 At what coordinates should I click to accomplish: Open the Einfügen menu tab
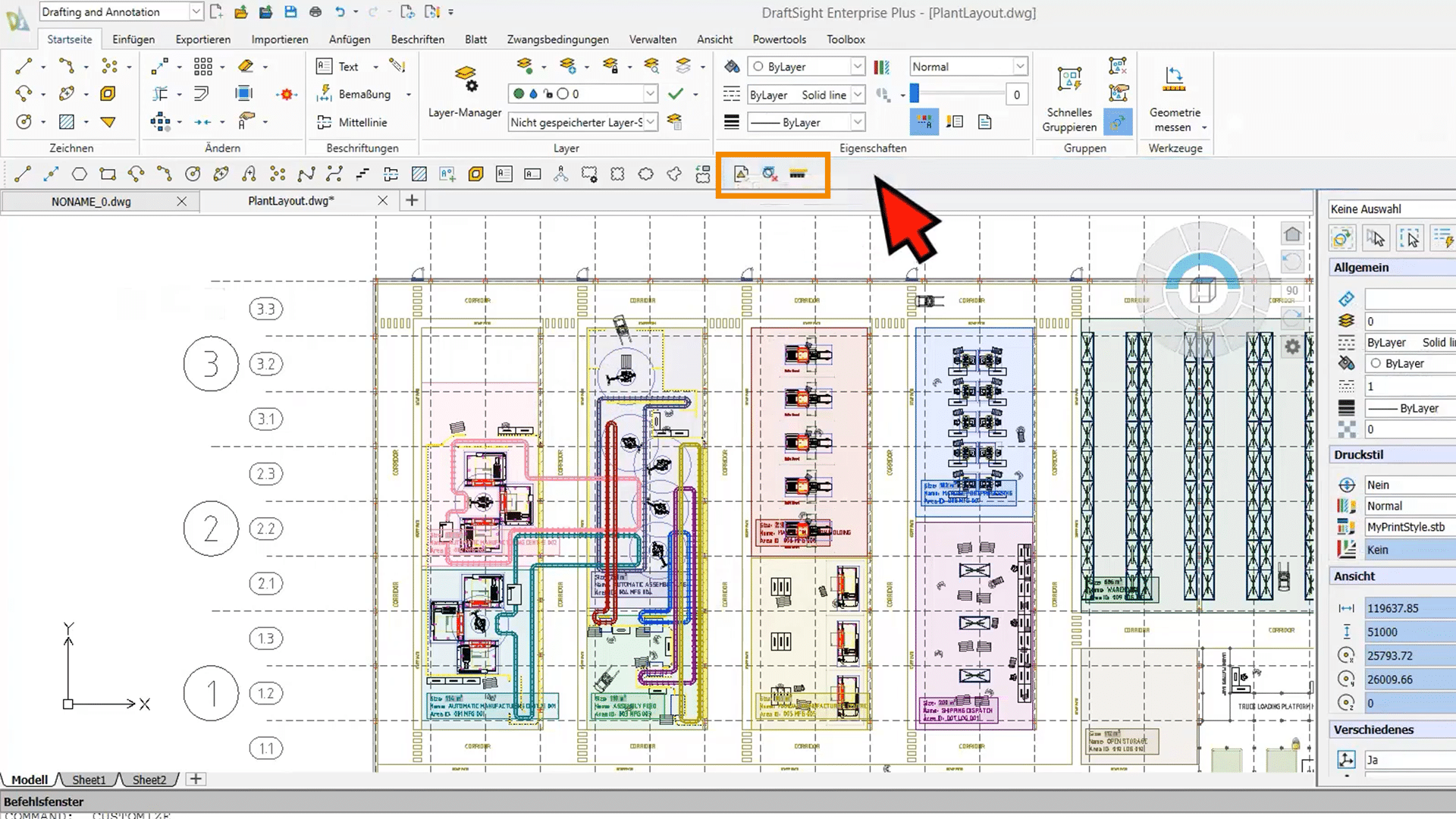click(x=133, y=39)
